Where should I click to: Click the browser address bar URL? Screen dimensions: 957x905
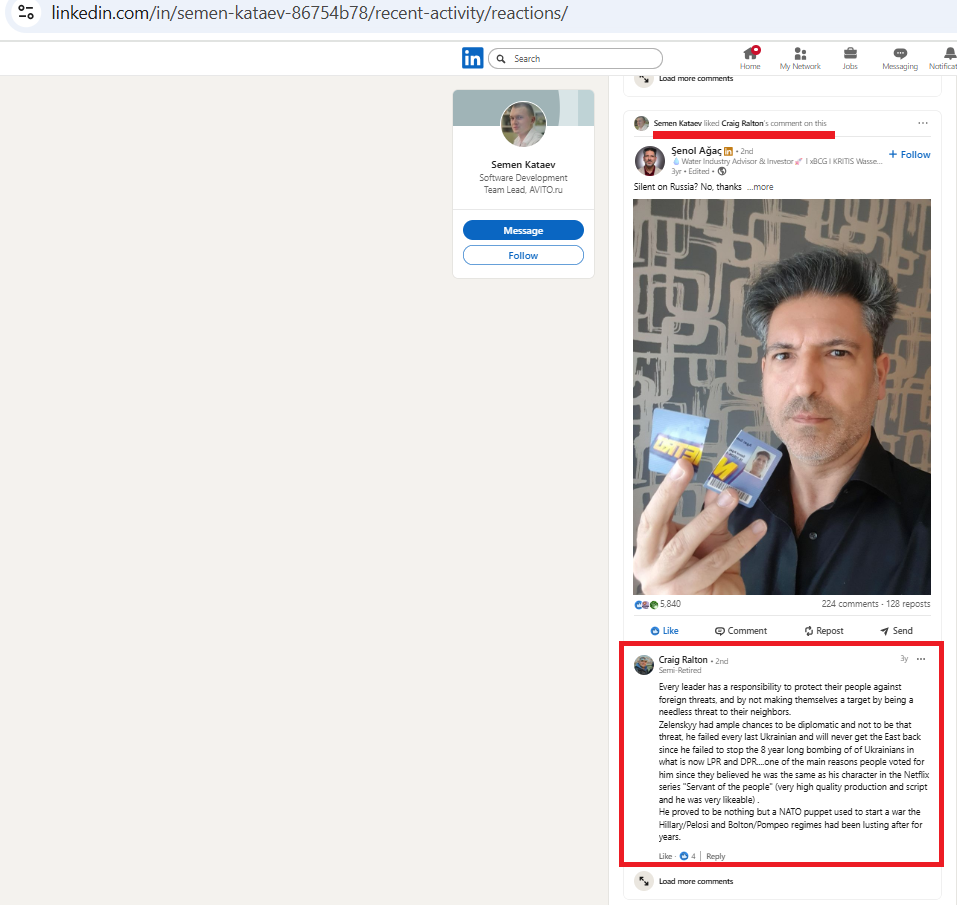[x=309, y=13]
